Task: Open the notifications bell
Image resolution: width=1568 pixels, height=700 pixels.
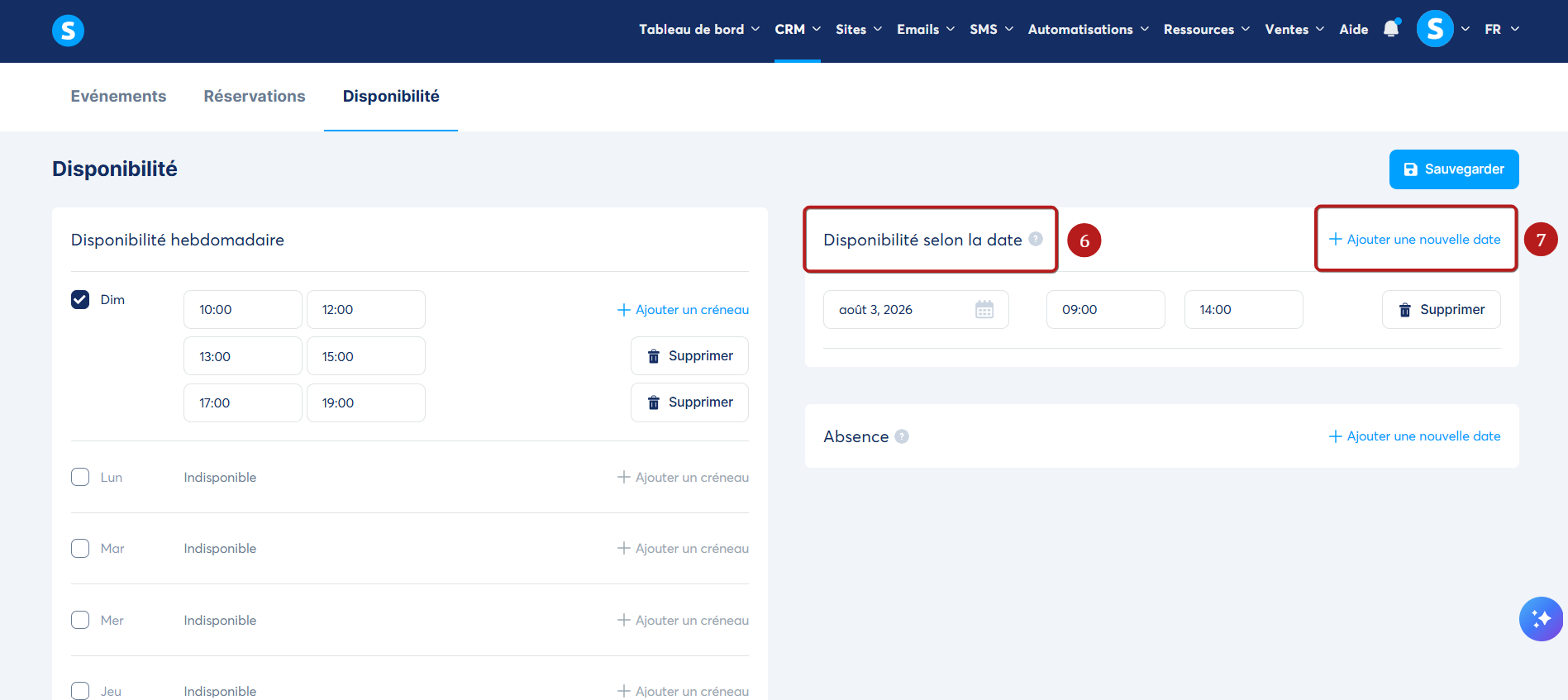Action: tap(1392, 29)
